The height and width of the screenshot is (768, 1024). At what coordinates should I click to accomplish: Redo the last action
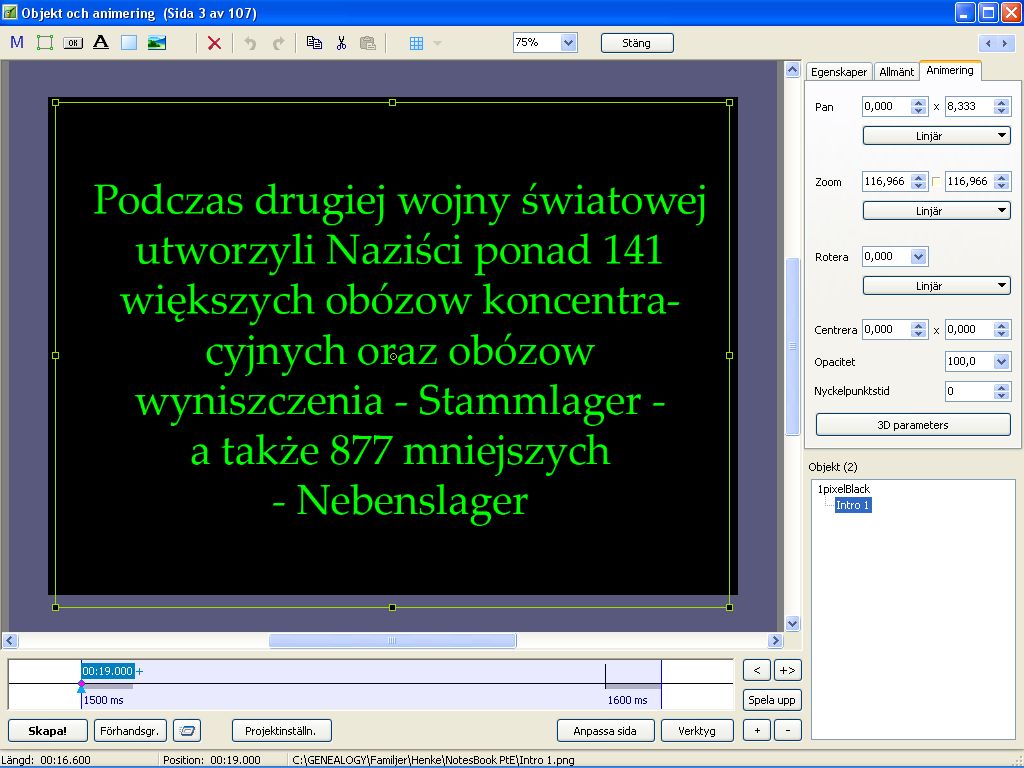(x=278, y=43)
